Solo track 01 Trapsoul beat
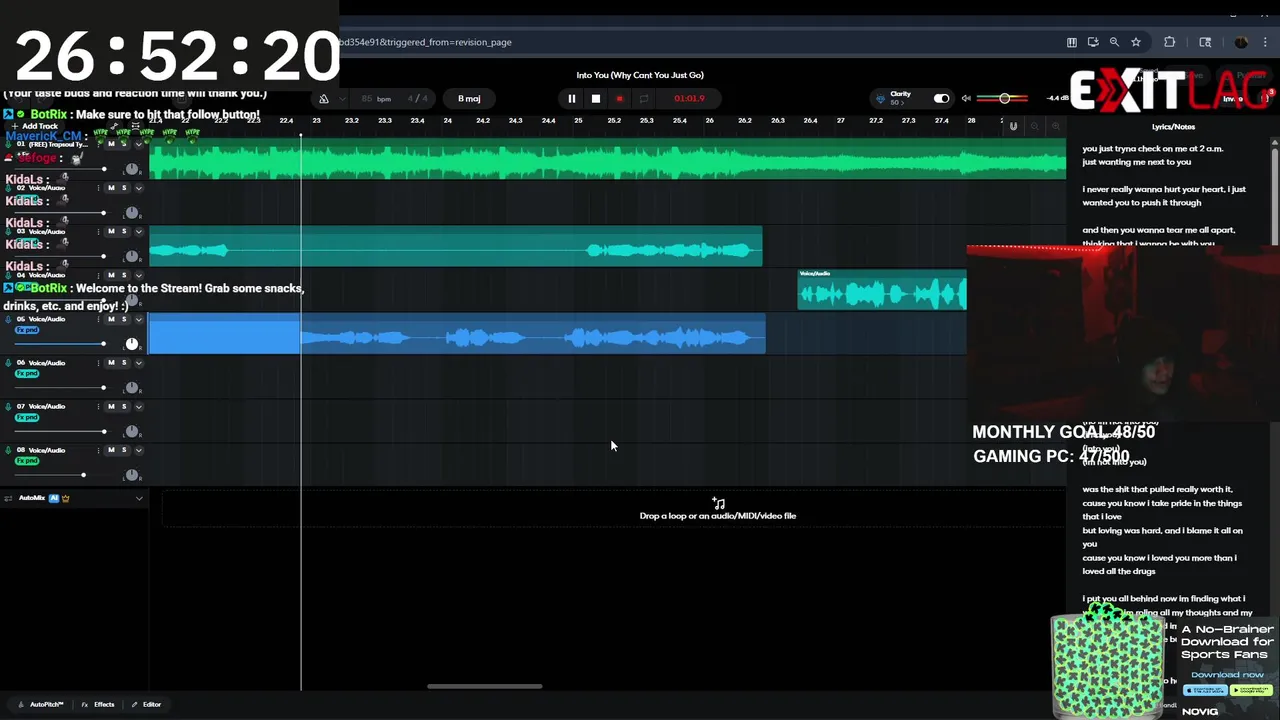 [124, 144]
